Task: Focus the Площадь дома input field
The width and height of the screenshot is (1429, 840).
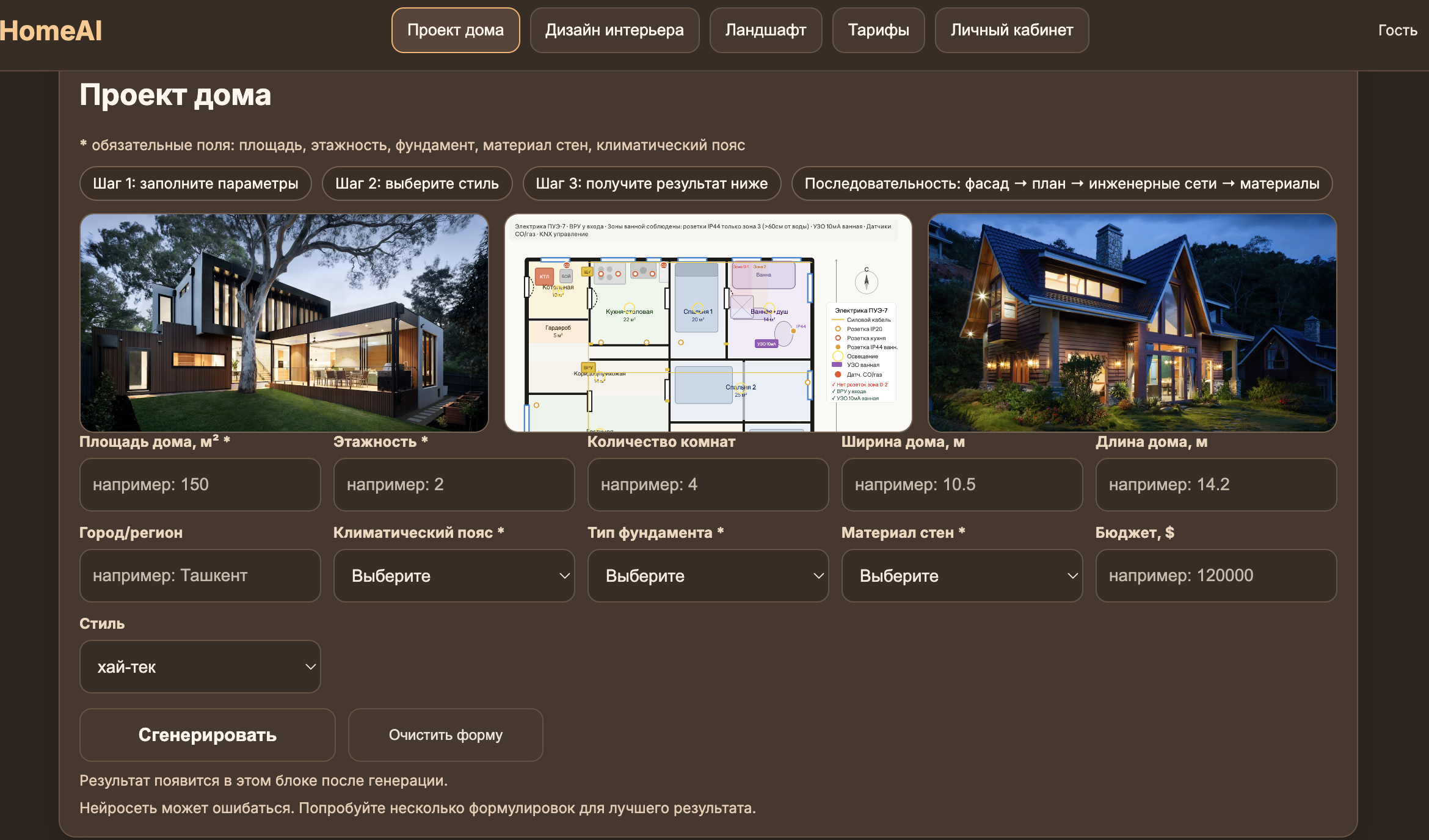Action: click(x=200, y=485)
